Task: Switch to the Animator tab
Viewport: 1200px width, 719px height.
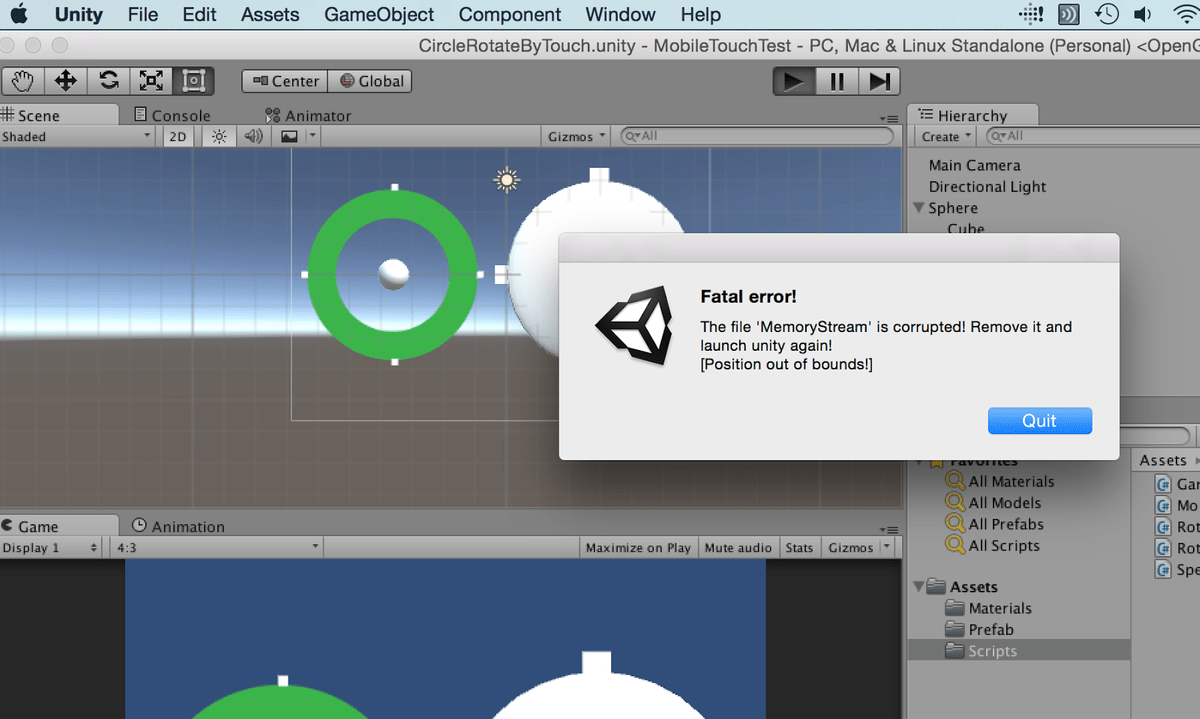Action: pos(308,116)
